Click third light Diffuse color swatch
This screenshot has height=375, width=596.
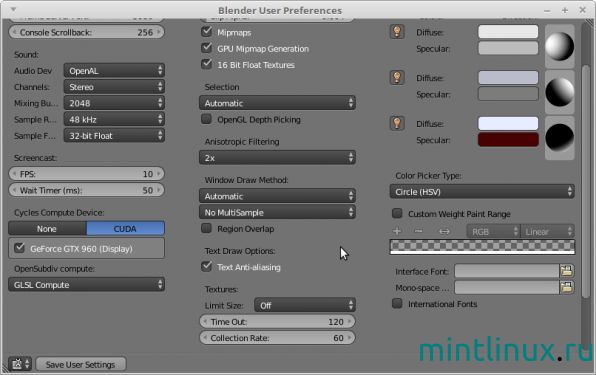pos(508,123)
